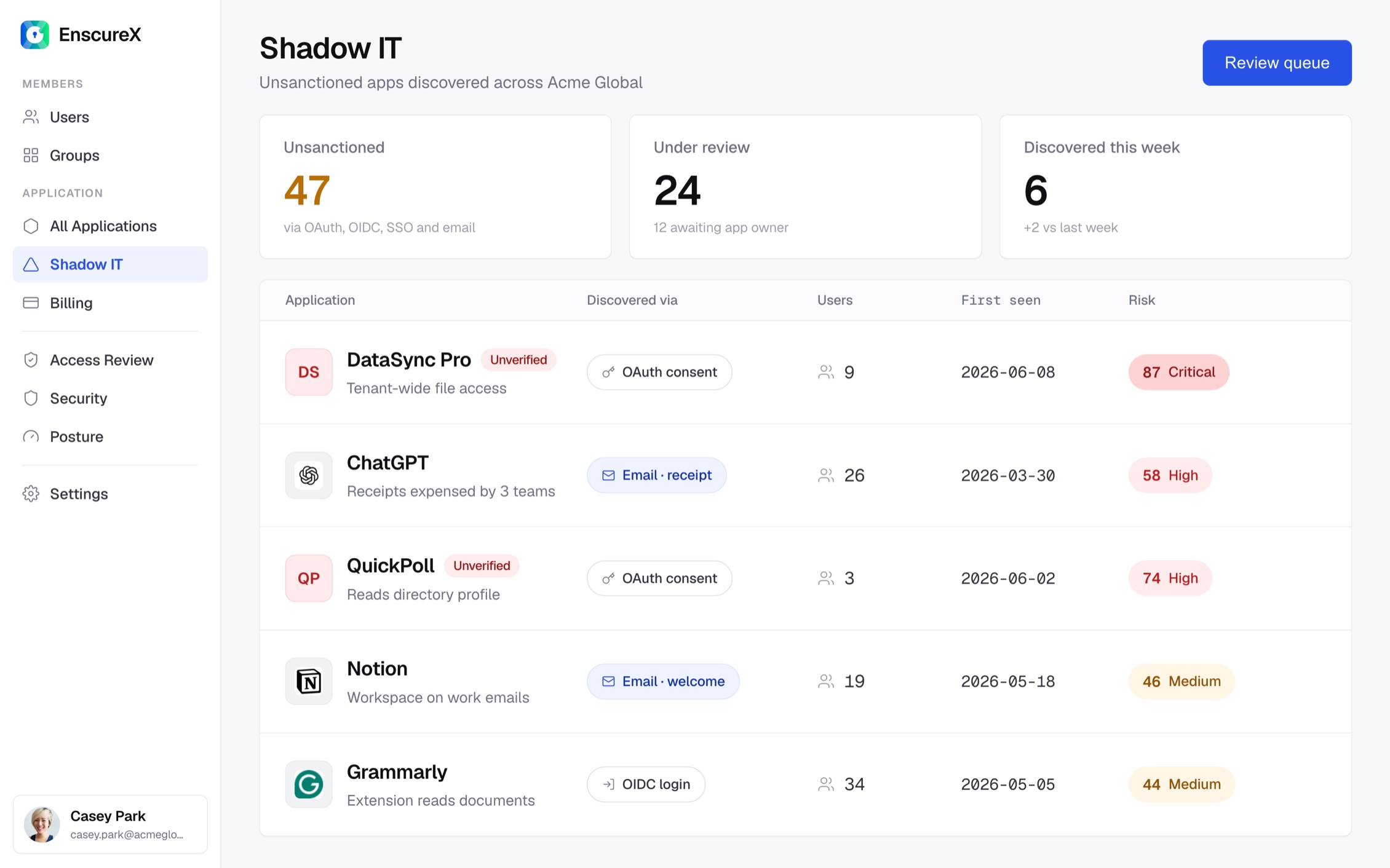Viewport: 1390px width, 868px height.
Task: Click the 46 Medium risk badge
Action: click(x=1181, y=681)
